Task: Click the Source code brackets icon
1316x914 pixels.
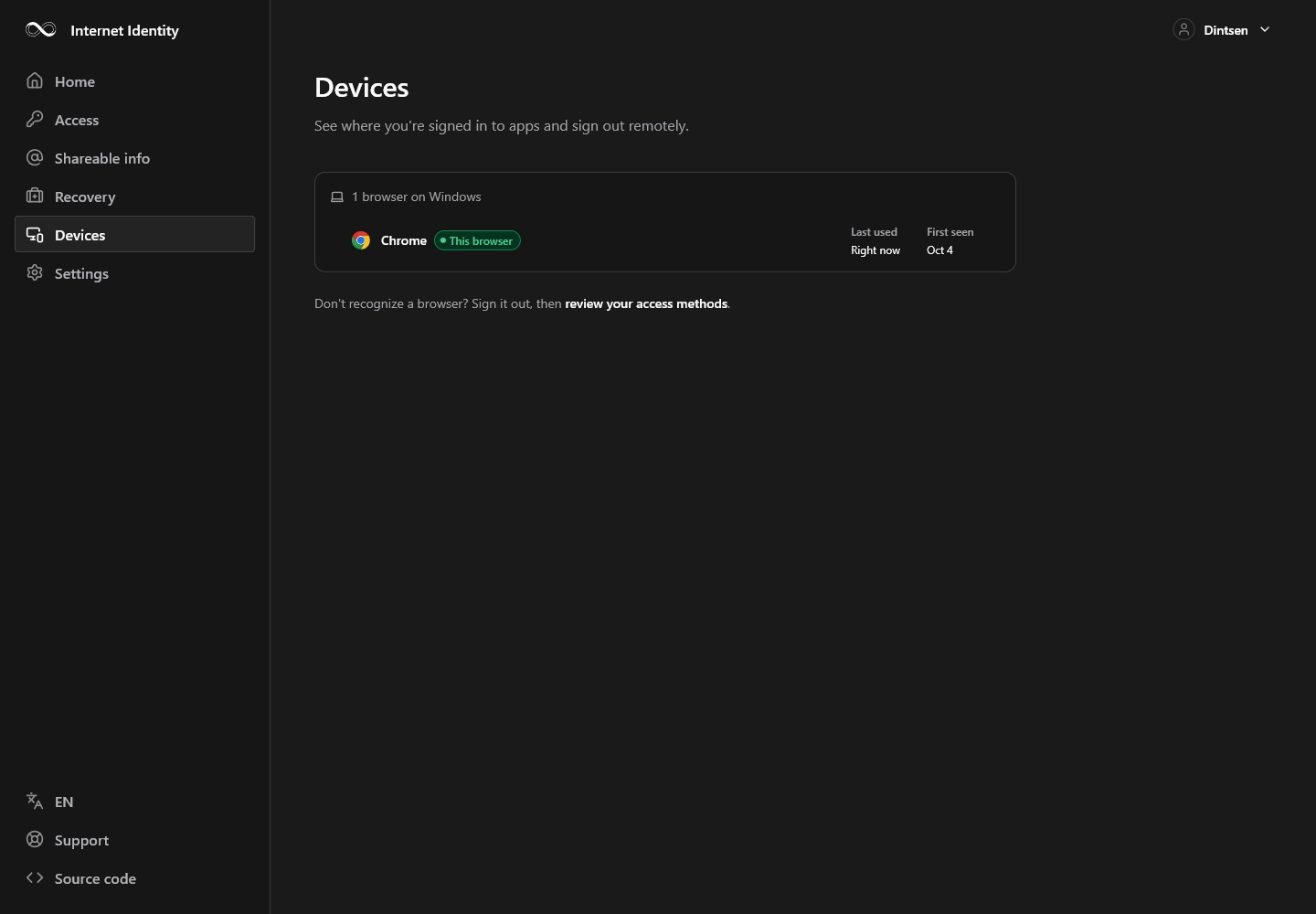Action: [x=35, y=877]
